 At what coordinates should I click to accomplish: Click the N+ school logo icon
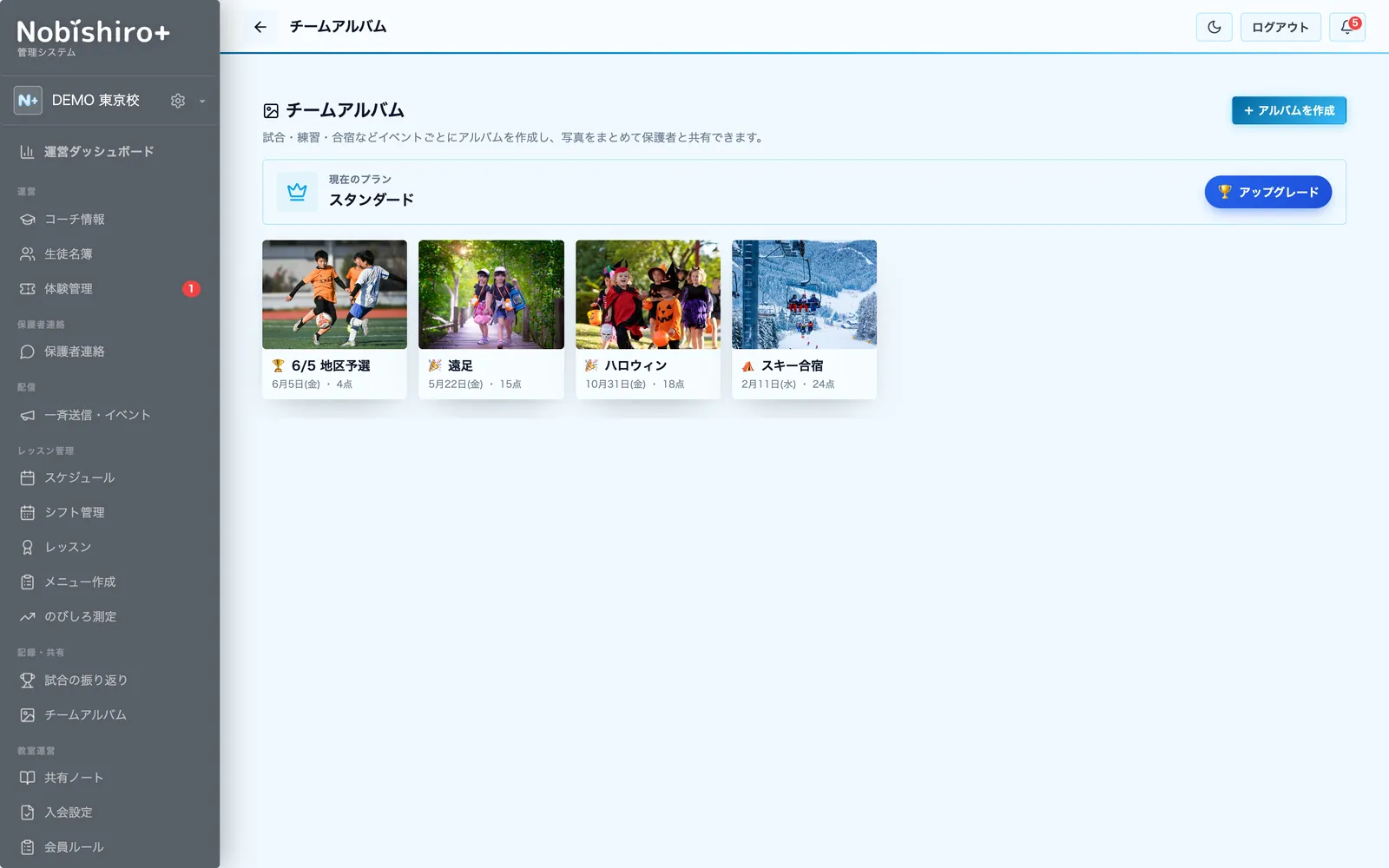[x=28, y=101]
